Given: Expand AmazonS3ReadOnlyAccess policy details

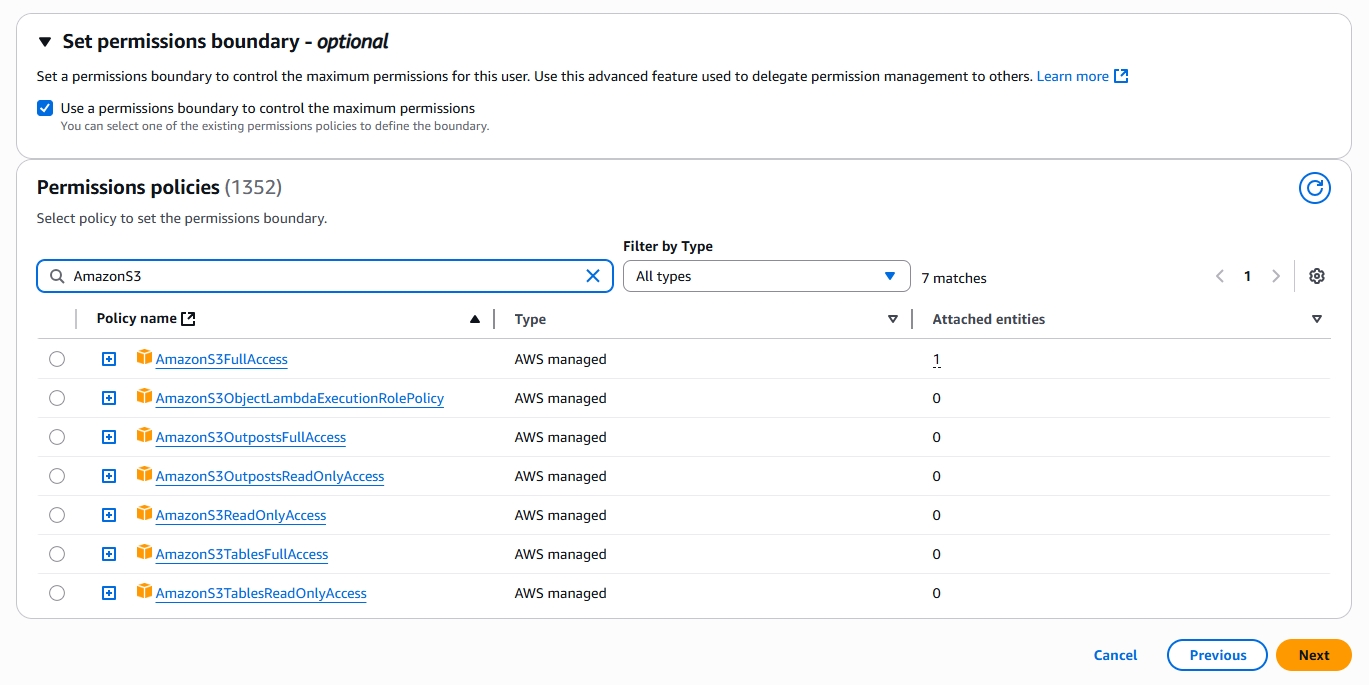Looking at the screenshot, I should (x=109, y=515).
